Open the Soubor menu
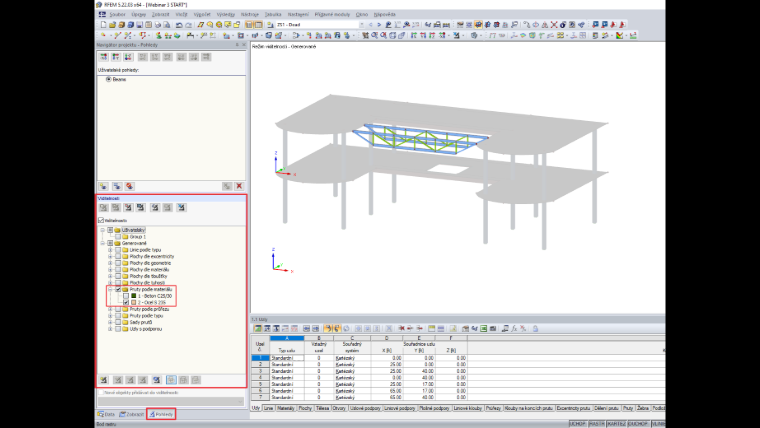The width and height of the screenshot is (760, 428). click(x=117, y=15)
